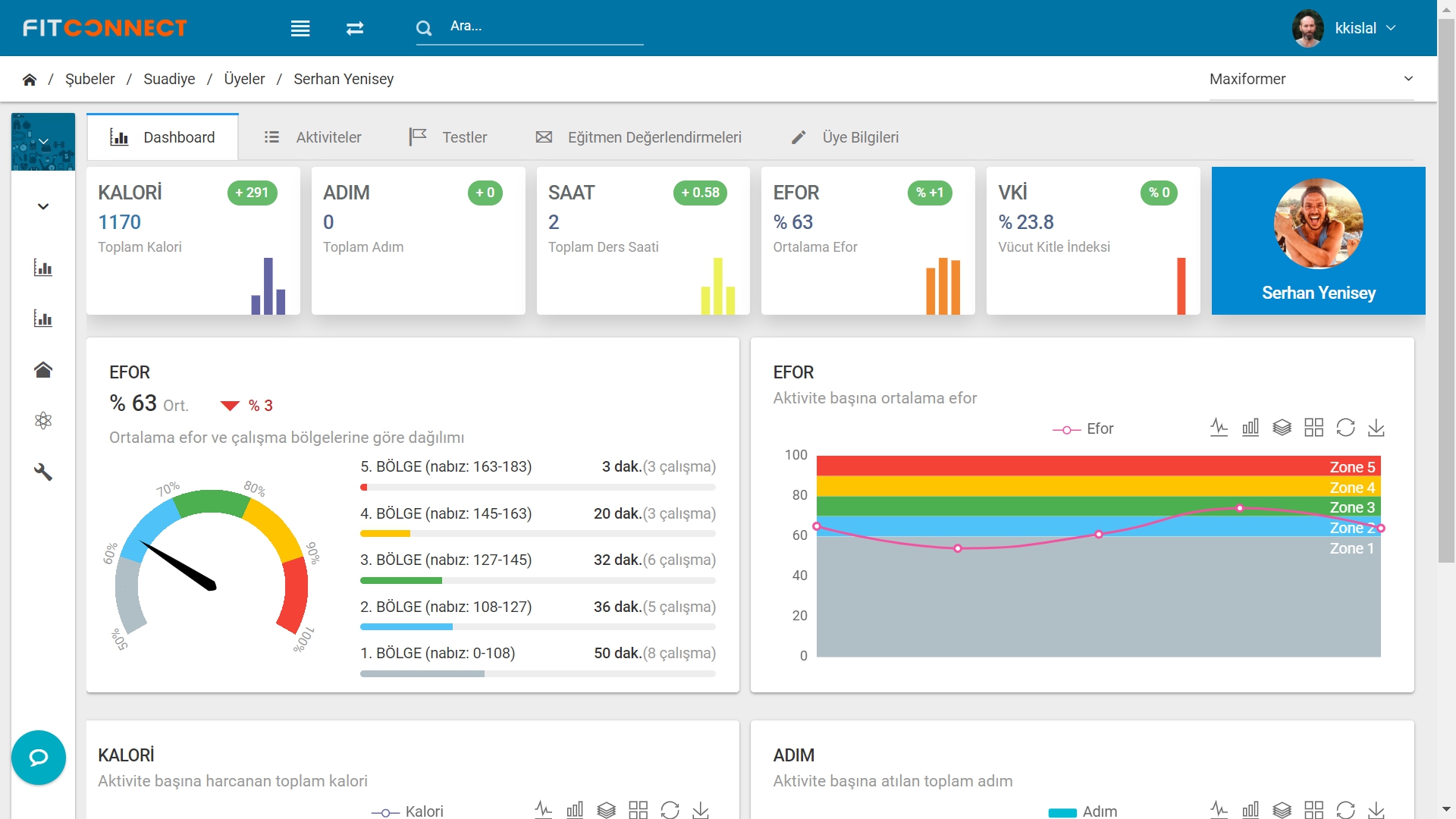1456x819 pixels.
Task: Toggle Kalori series in chart legend
Action: pos(407,811)
